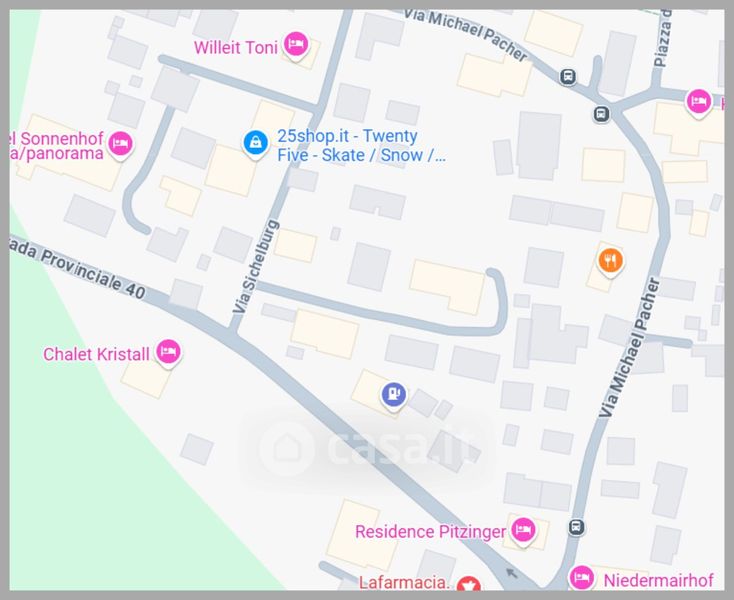Screen dimensions: 734x600
Task: Click the Willeit Toni hotel pin
Action: (x=296, y=44)
